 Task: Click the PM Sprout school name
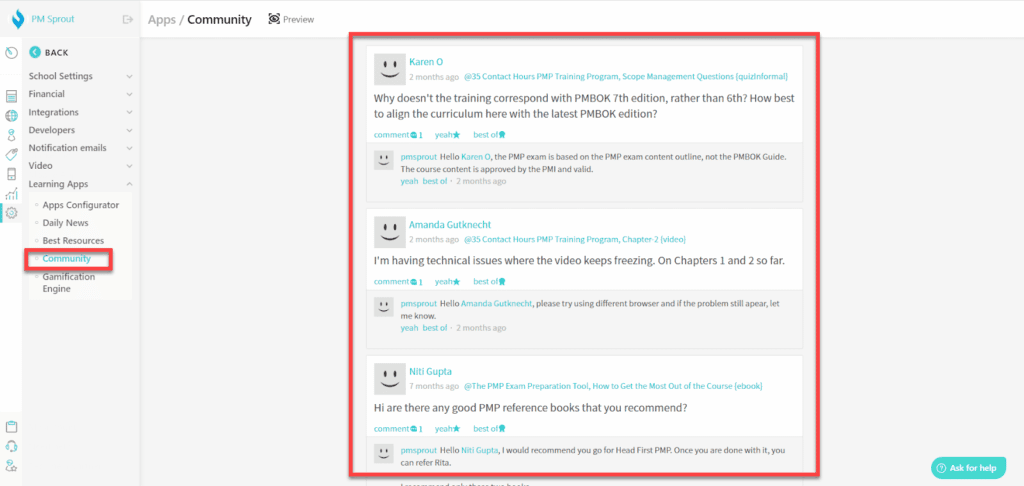tap(53, 20)
